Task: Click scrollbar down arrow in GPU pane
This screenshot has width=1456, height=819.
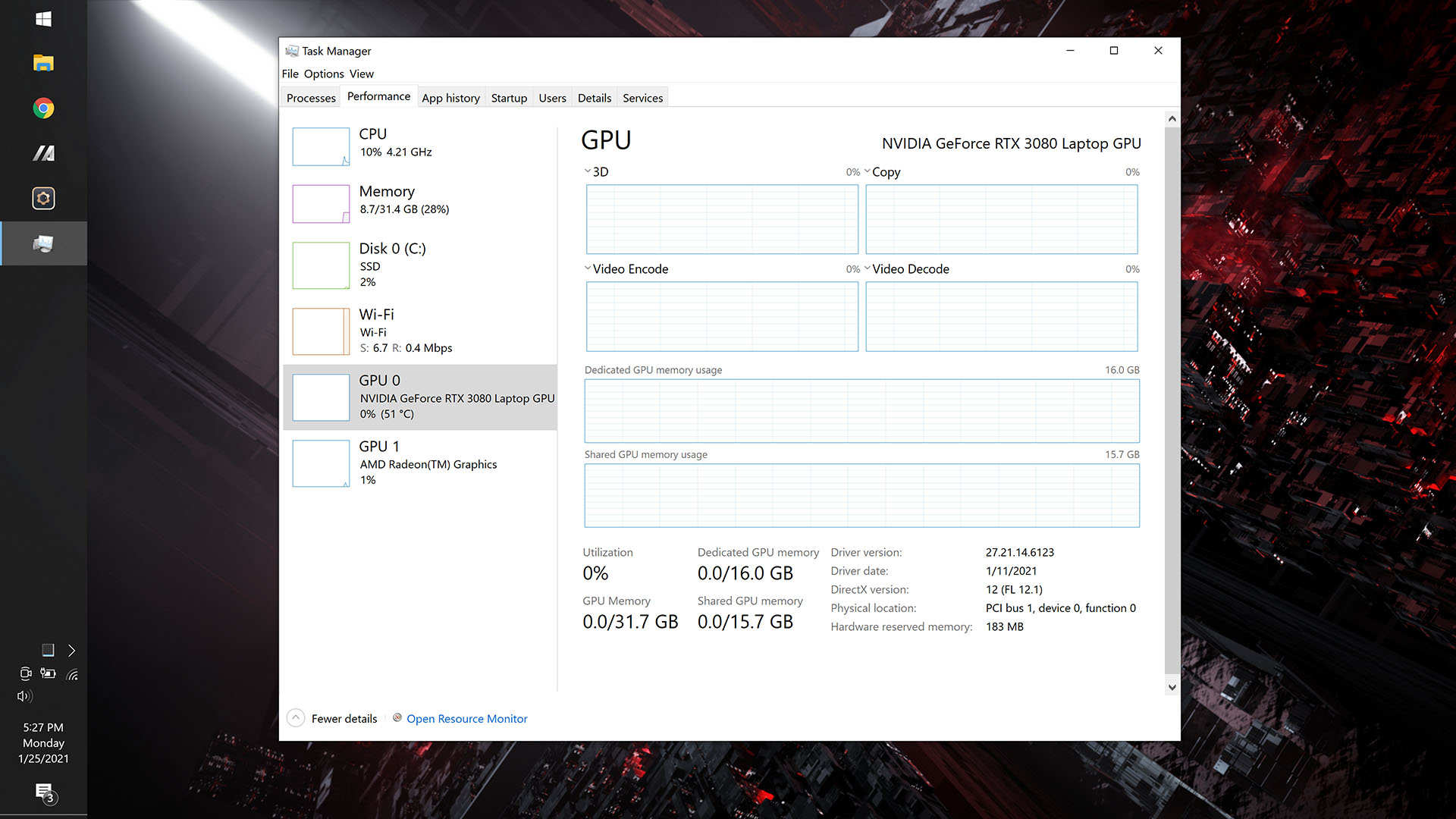Action: [x=1172, y=687]
